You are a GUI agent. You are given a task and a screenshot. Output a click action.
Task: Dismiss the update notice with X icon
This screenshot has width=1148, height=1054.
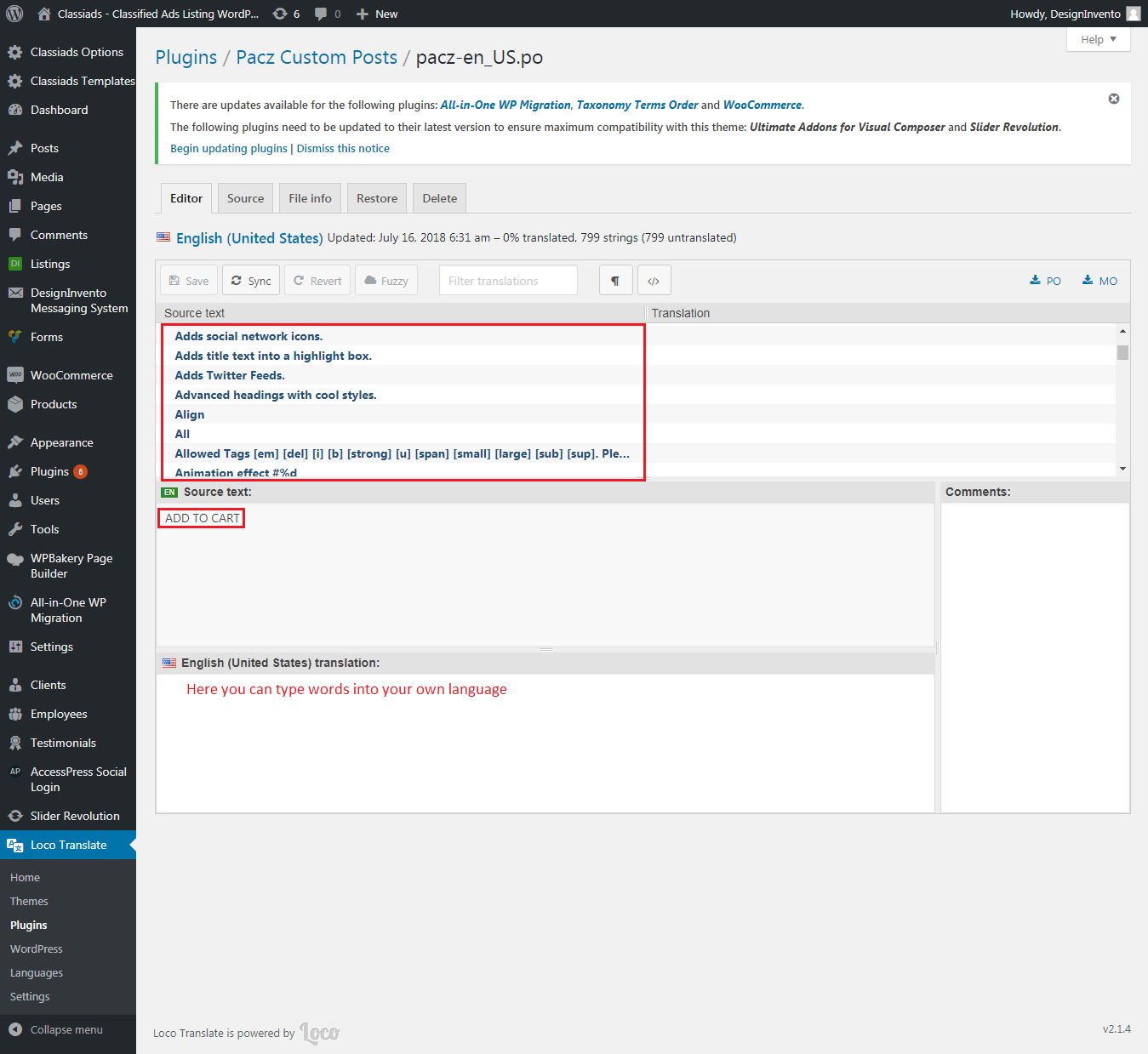tap(1114, 99)
